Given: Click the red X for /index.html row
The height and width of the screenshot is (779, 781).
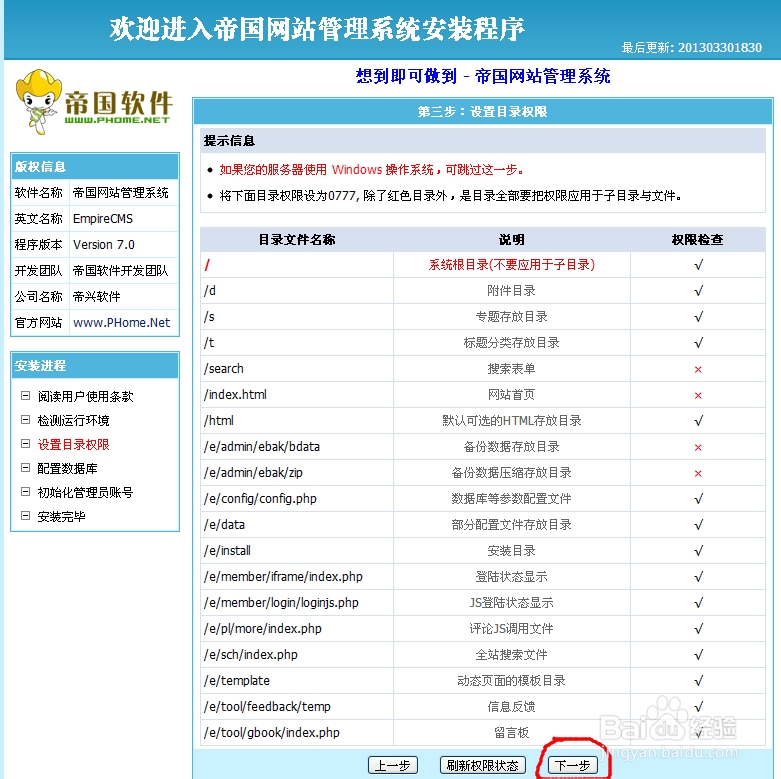Looking at the screenshot, I should [698, 395].
